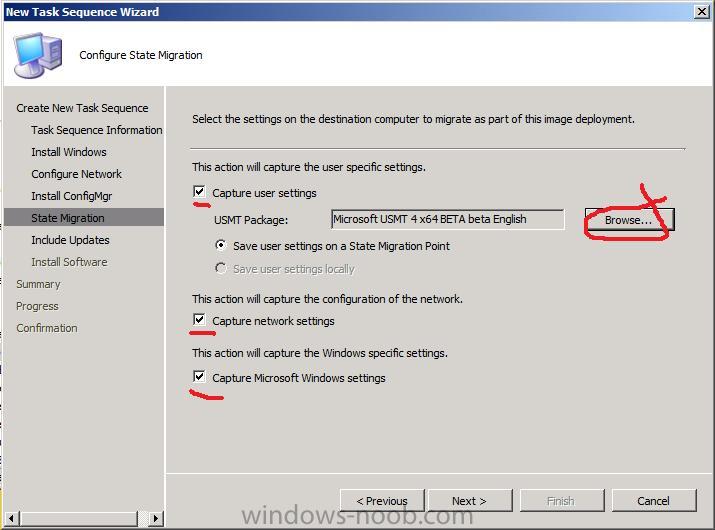Go to Configure Network step
Image resolution: width=715 pixels, height=530 pixels.
tap(77, 174)
